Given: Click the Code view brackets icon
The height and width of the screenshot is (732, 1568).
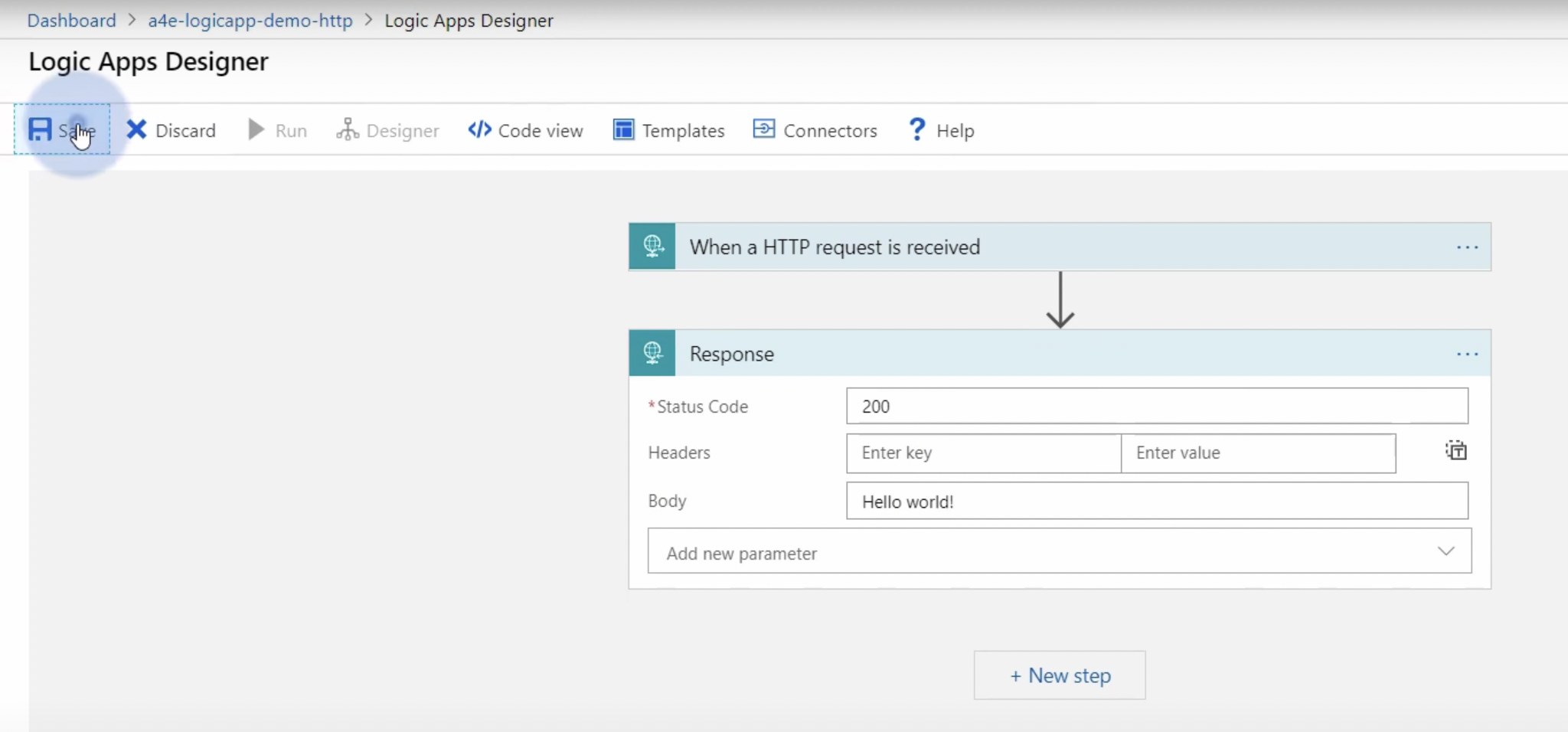Looking at the screenshot, I should [x=479, y=129].
